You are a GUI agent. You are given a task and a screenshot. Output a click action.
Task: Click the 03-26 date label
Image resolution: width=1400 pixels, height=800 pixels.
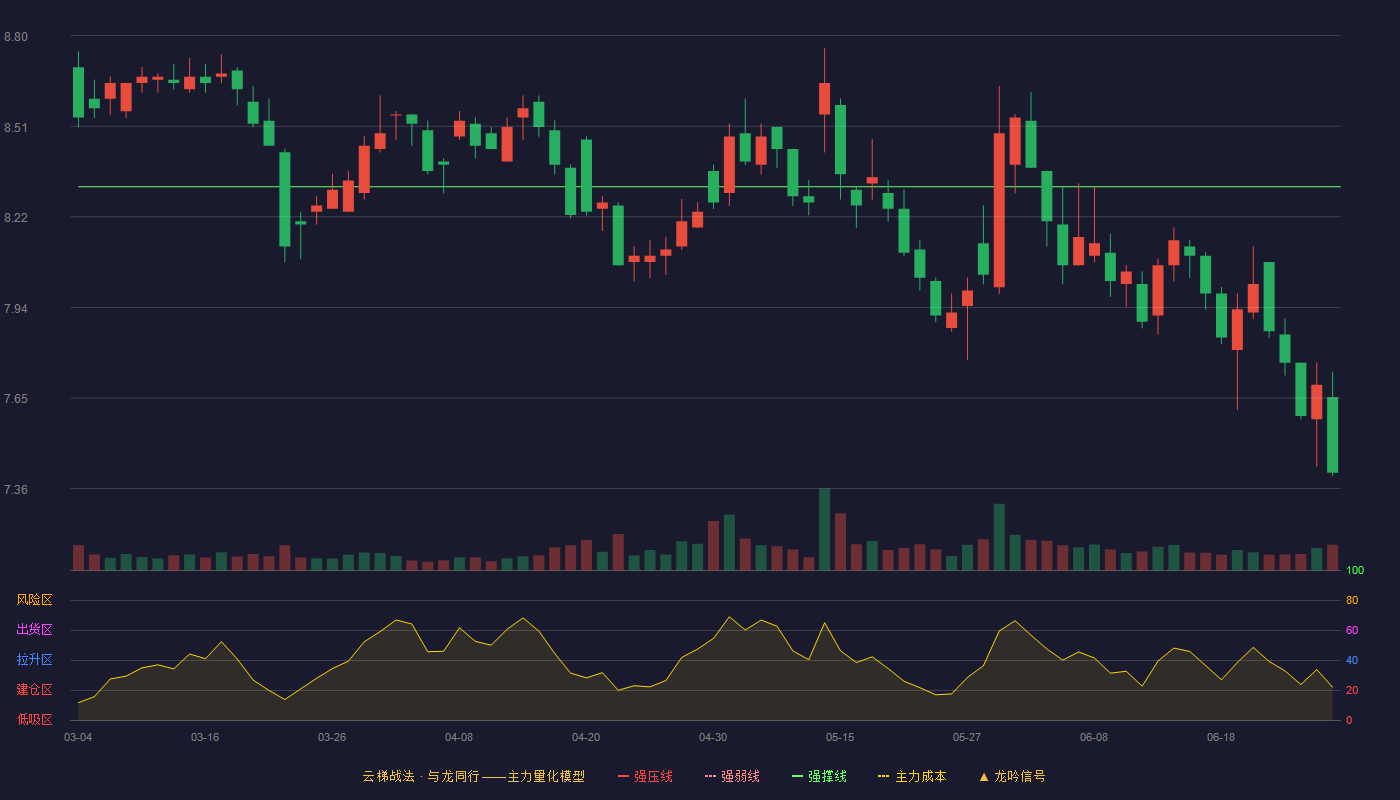[332, 737]
